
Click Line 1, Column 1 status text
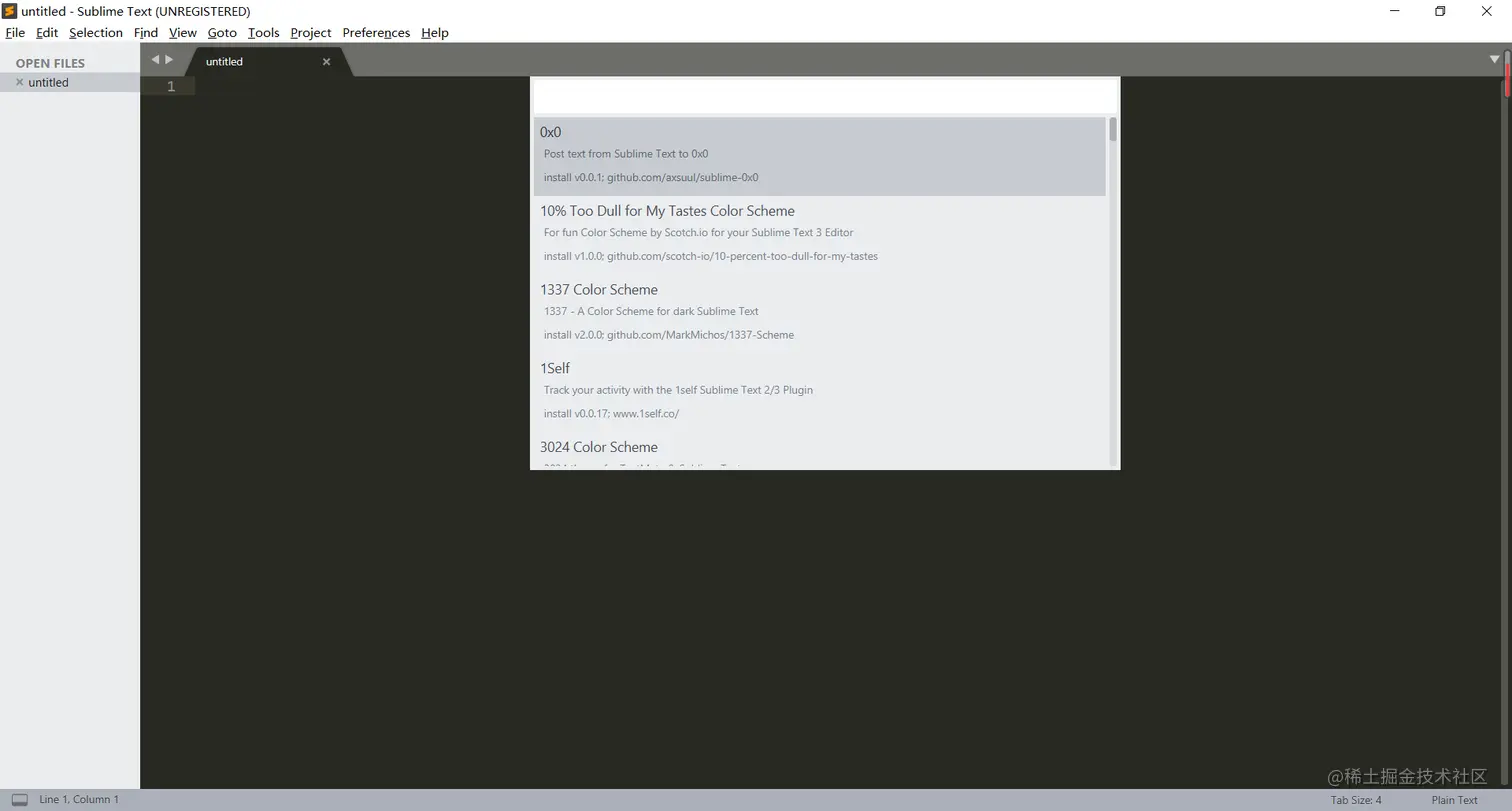coord(79,800)
